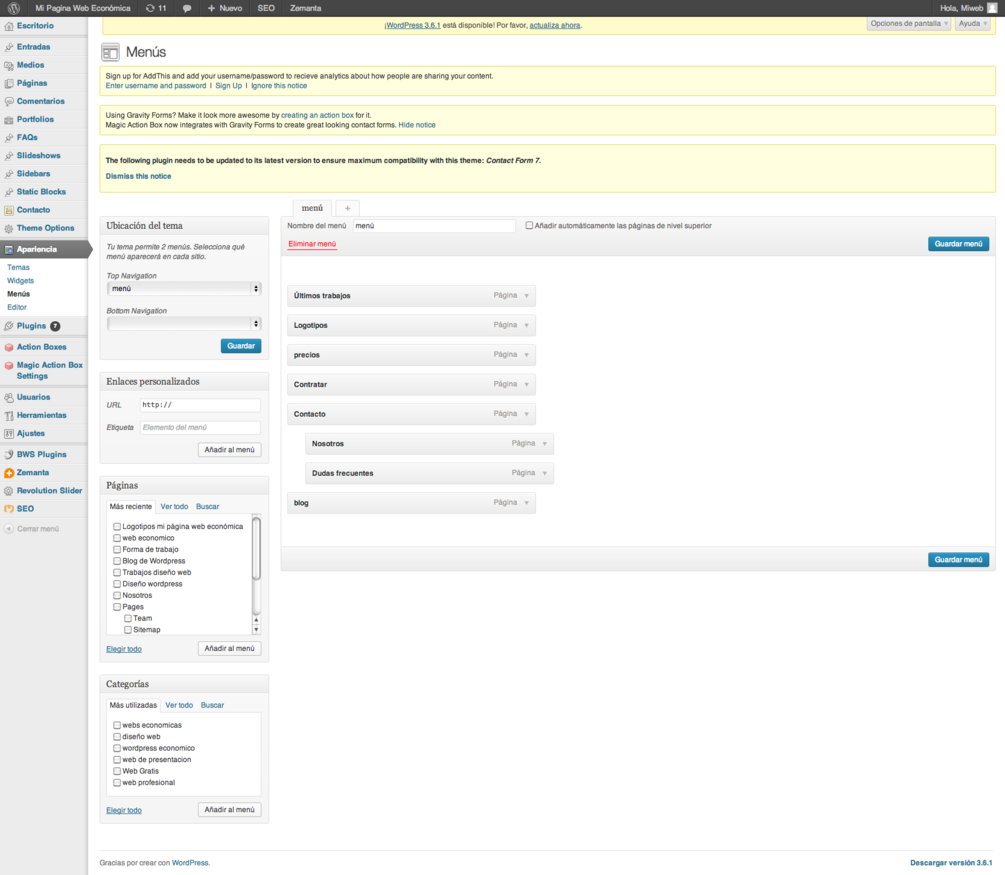Expand the 'Últimos trabajos' menu item arrow
Screen dimensions: 1005x875
527,296
